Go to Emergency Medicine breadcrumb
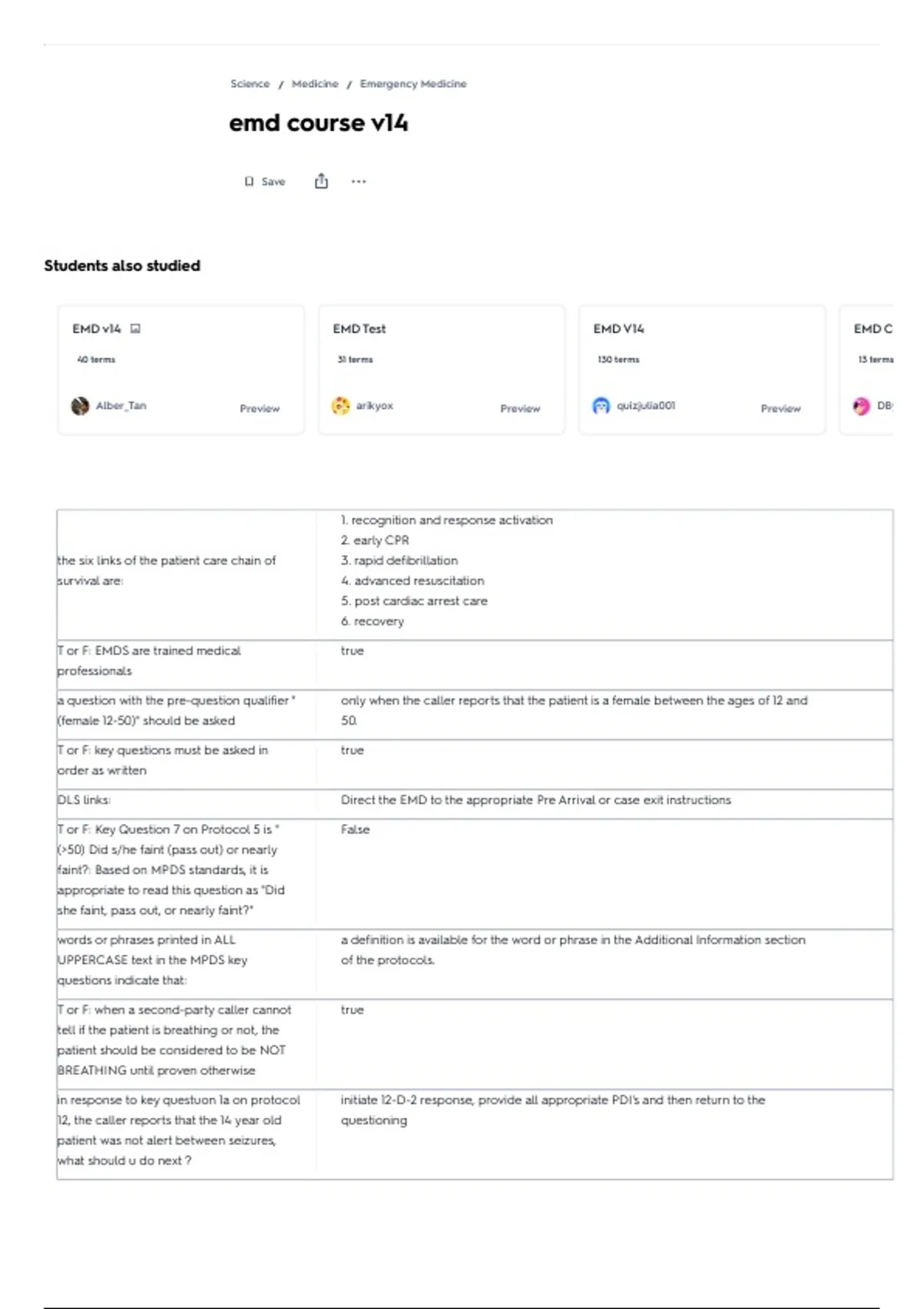924x1309 pixels. (413, 84)
